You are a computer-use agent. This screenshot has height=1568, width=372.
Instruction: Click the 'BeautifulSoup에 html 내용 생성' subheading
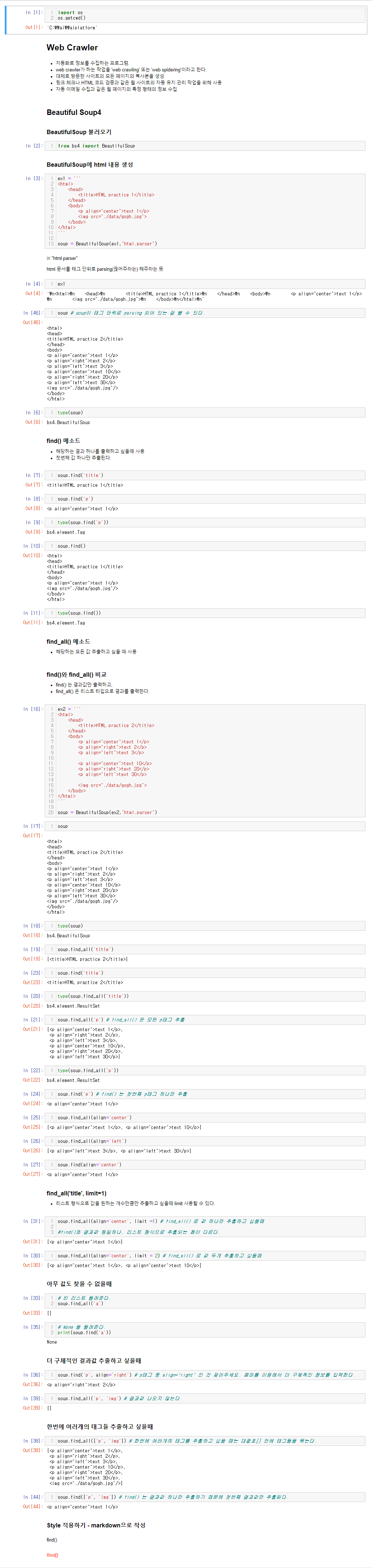(90, 164)
